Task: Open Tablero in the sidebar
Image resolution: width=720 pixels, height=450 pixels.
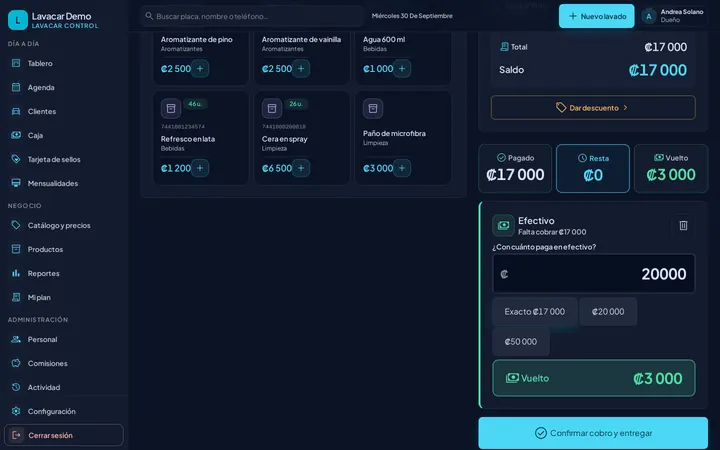Action: (x=64, y=63)
